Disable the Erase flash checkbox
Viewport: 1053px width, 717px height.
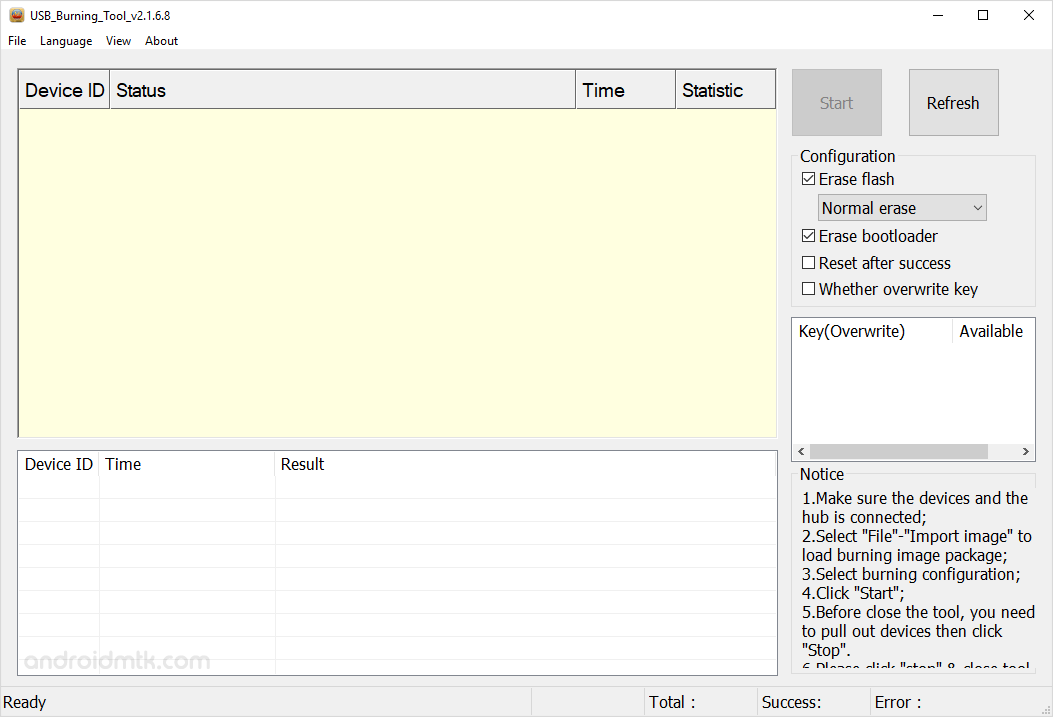(x=808, y=178)
